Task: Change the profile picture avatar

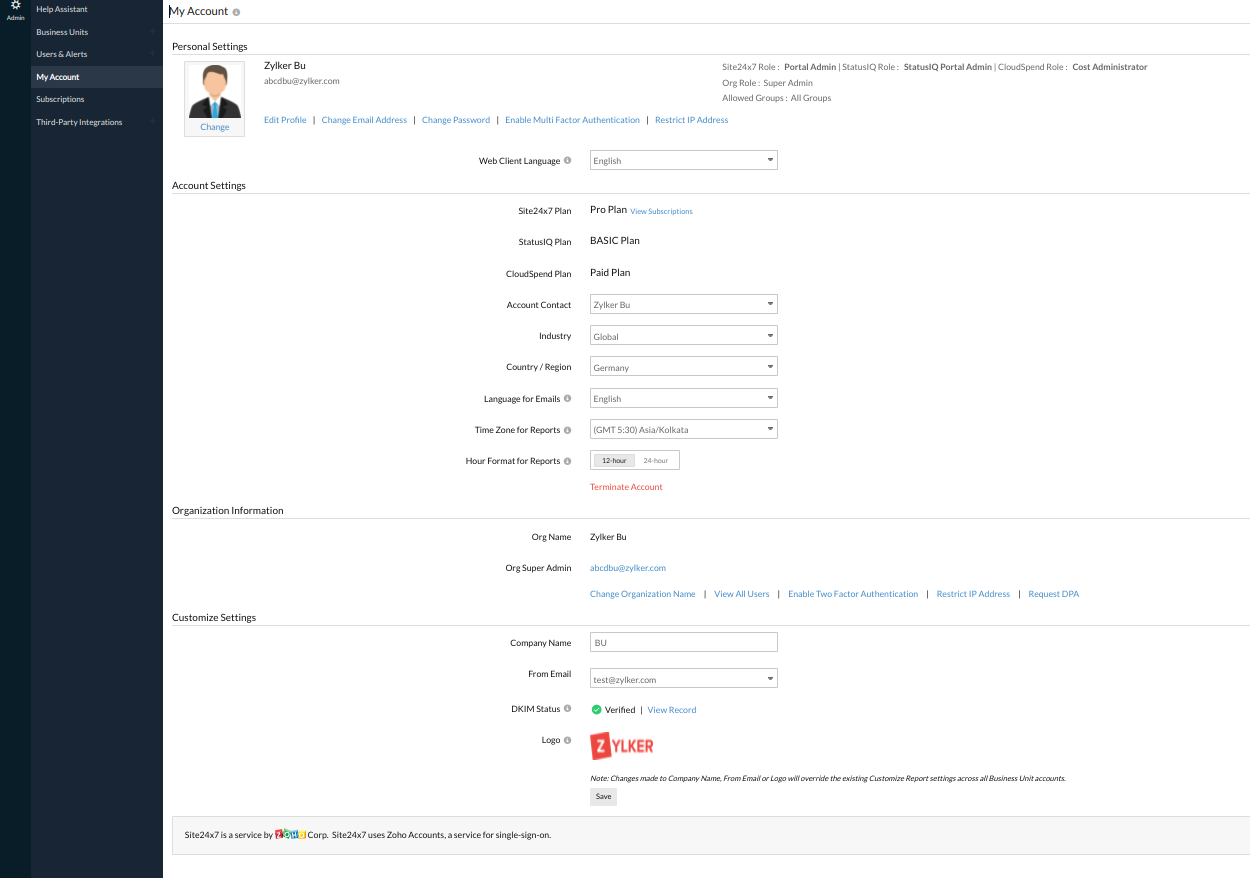Action: tap(214, 127)
